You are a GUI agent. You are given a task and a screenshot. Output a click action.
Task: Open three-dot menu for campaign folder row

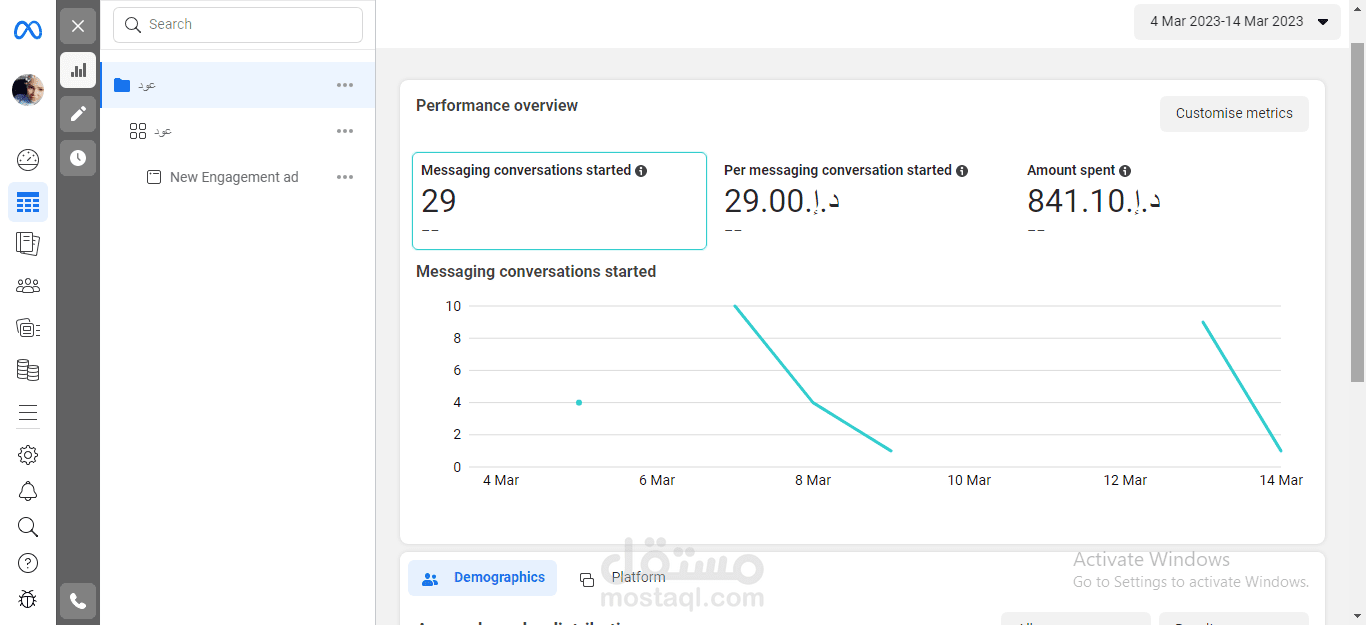pos(345,85)
